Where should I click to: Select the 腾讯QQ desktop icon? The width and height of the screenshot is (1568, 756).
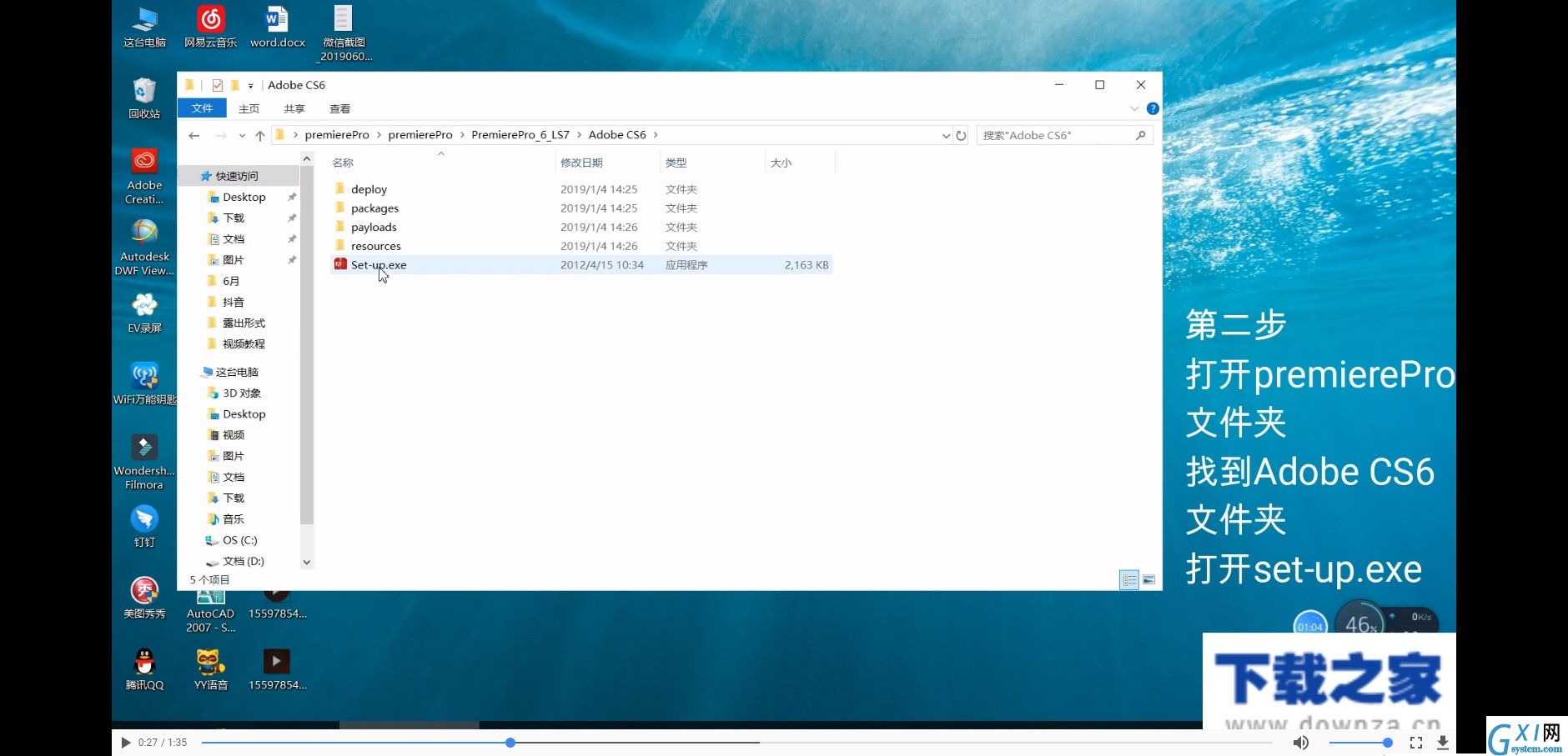click(144, 669)
